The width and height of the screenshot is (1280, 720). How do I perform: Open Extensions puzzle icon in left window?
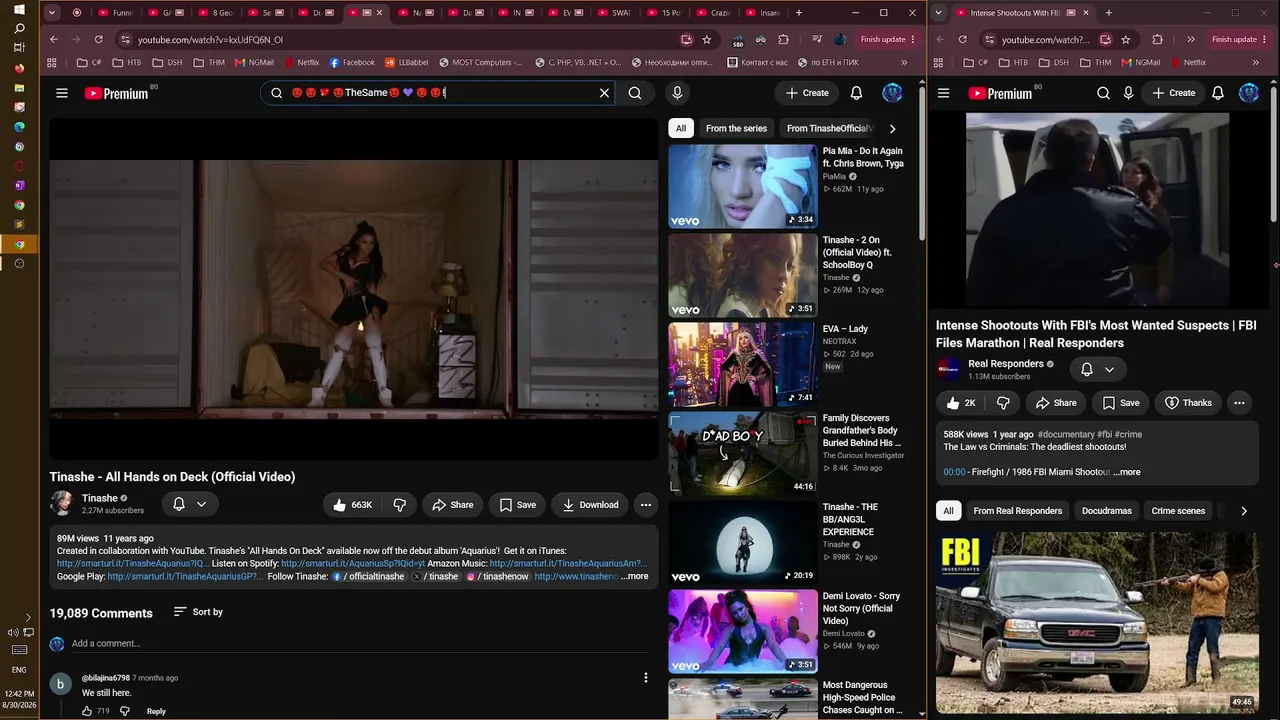tap(784, 40)
